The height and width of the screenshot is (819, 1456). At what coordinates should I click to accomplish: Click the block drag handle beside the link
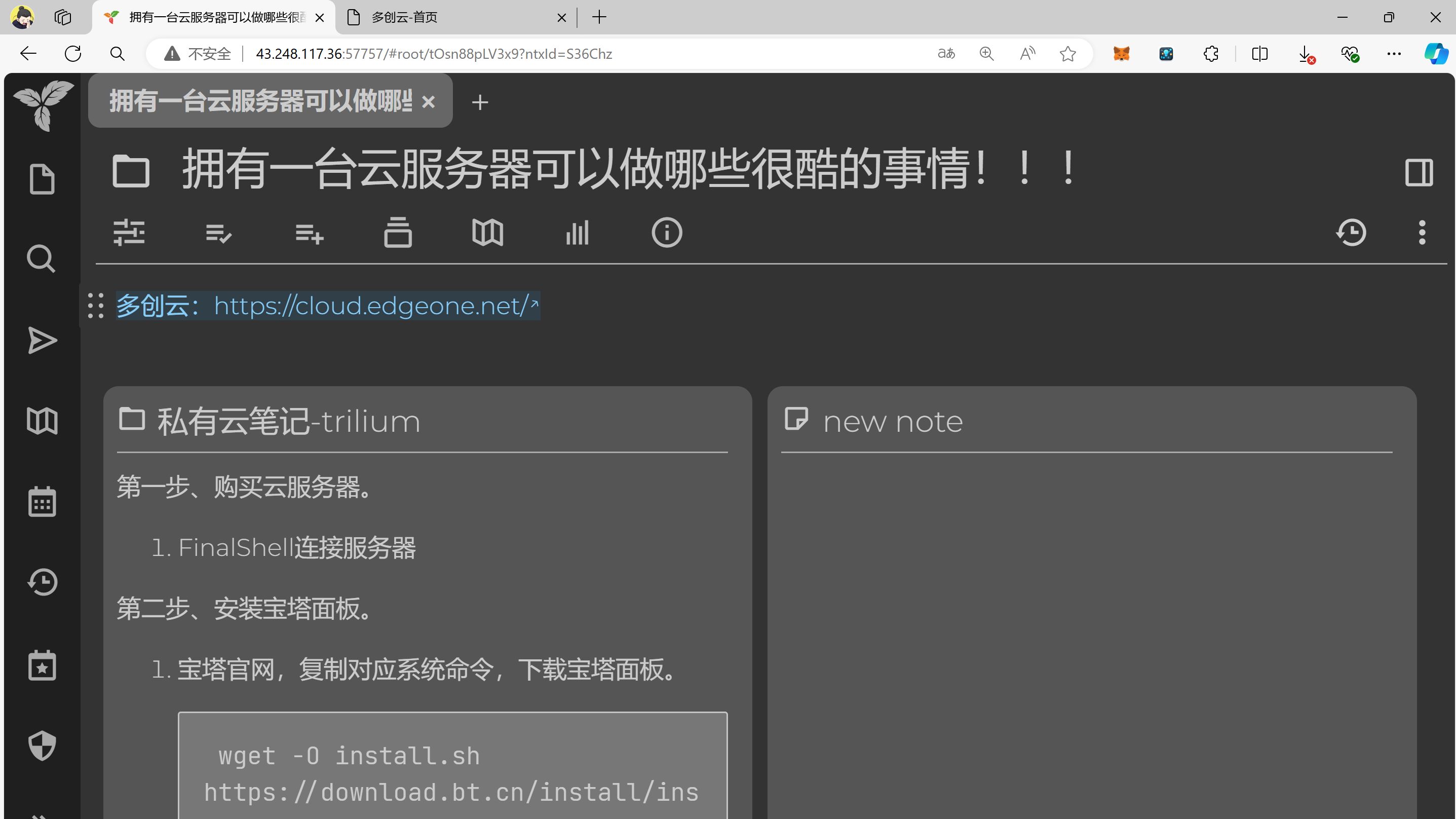96,306
